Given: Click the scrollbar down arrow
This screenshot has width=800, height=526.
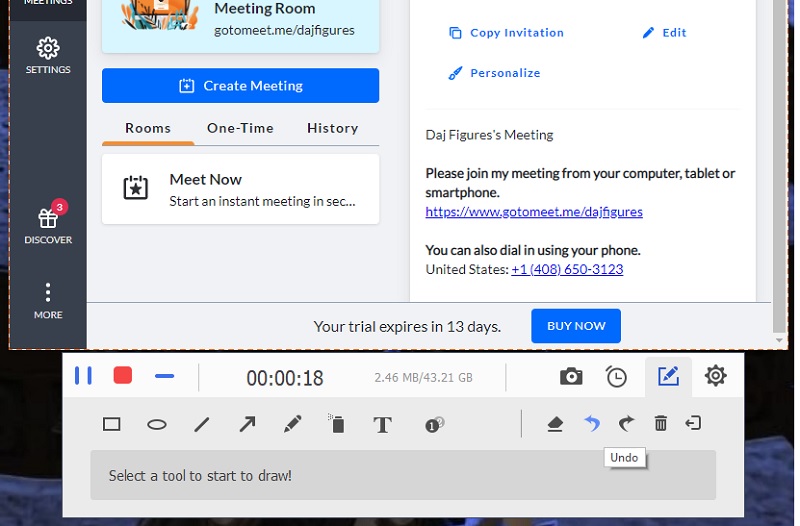Looking at the screenshot, I should (779, 340).
